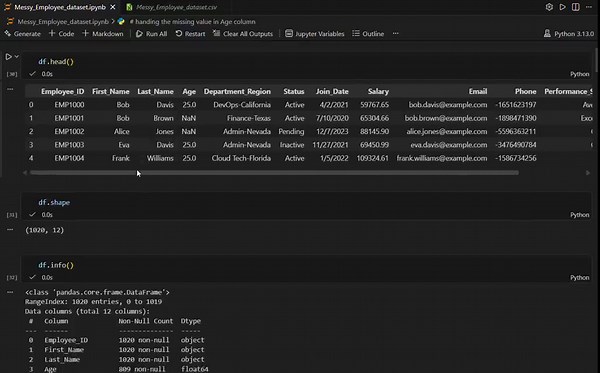Toggle the split editor layout icon
This screenshot has width=600, height=373.
(576, 7)
